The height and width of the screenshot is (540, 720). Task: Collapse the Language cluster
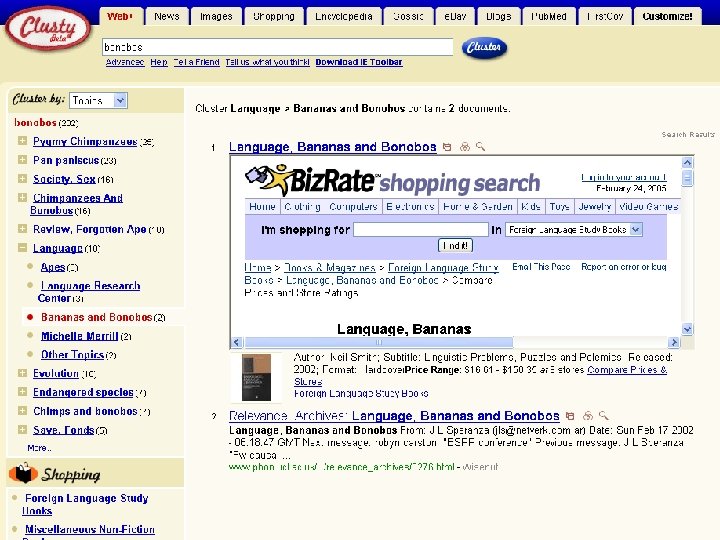pyautogui.click(x=22, y=248)
